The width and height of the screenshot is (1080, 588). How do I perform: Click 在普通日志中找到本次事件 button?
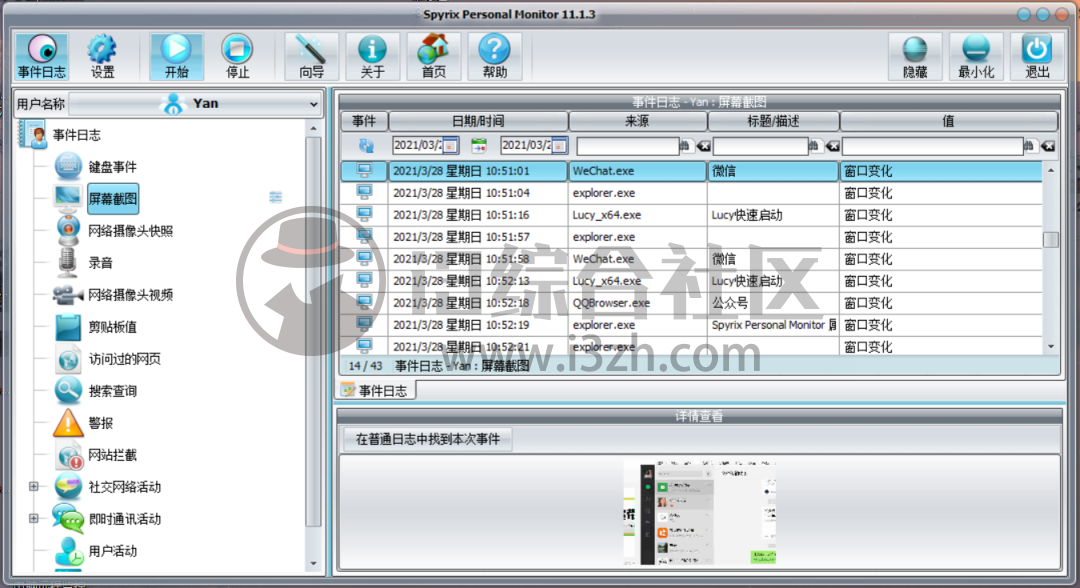[x=428, y=439]
